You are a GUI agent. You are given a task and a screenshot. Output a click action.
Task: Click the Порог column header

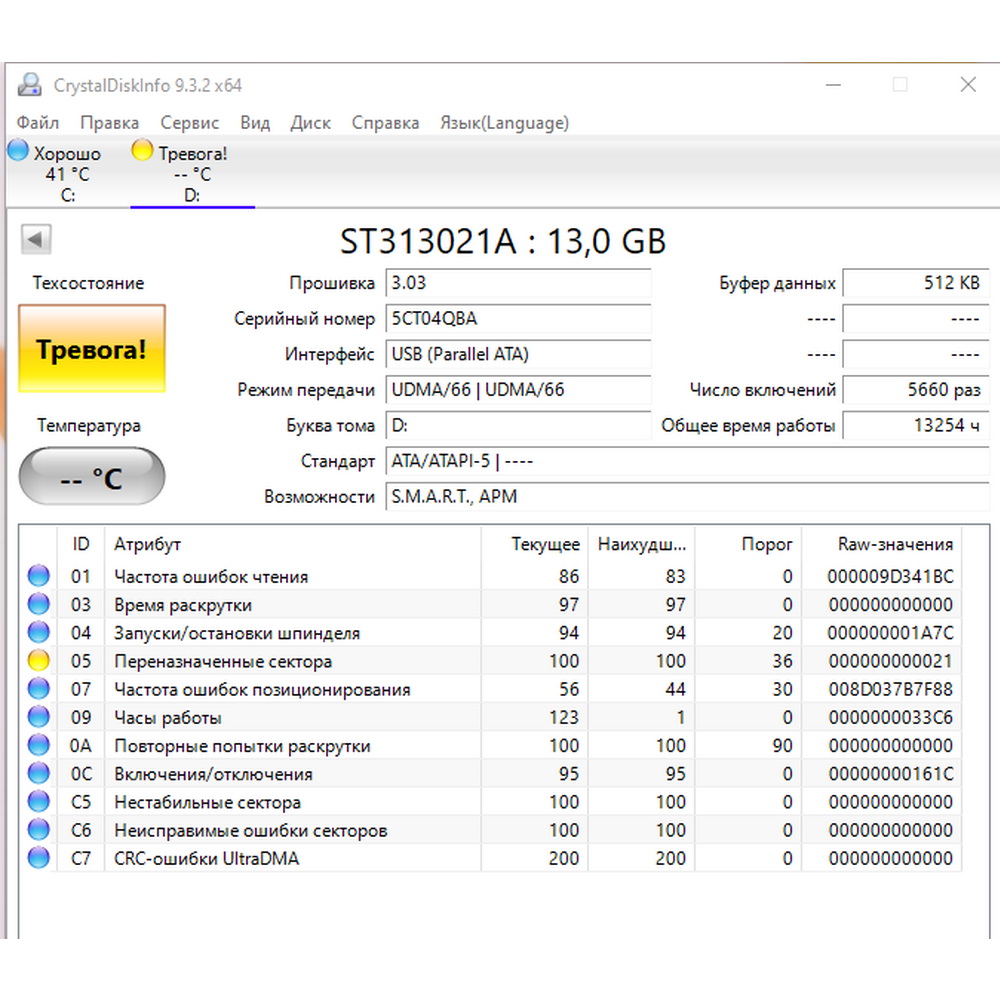coord(748,544)
